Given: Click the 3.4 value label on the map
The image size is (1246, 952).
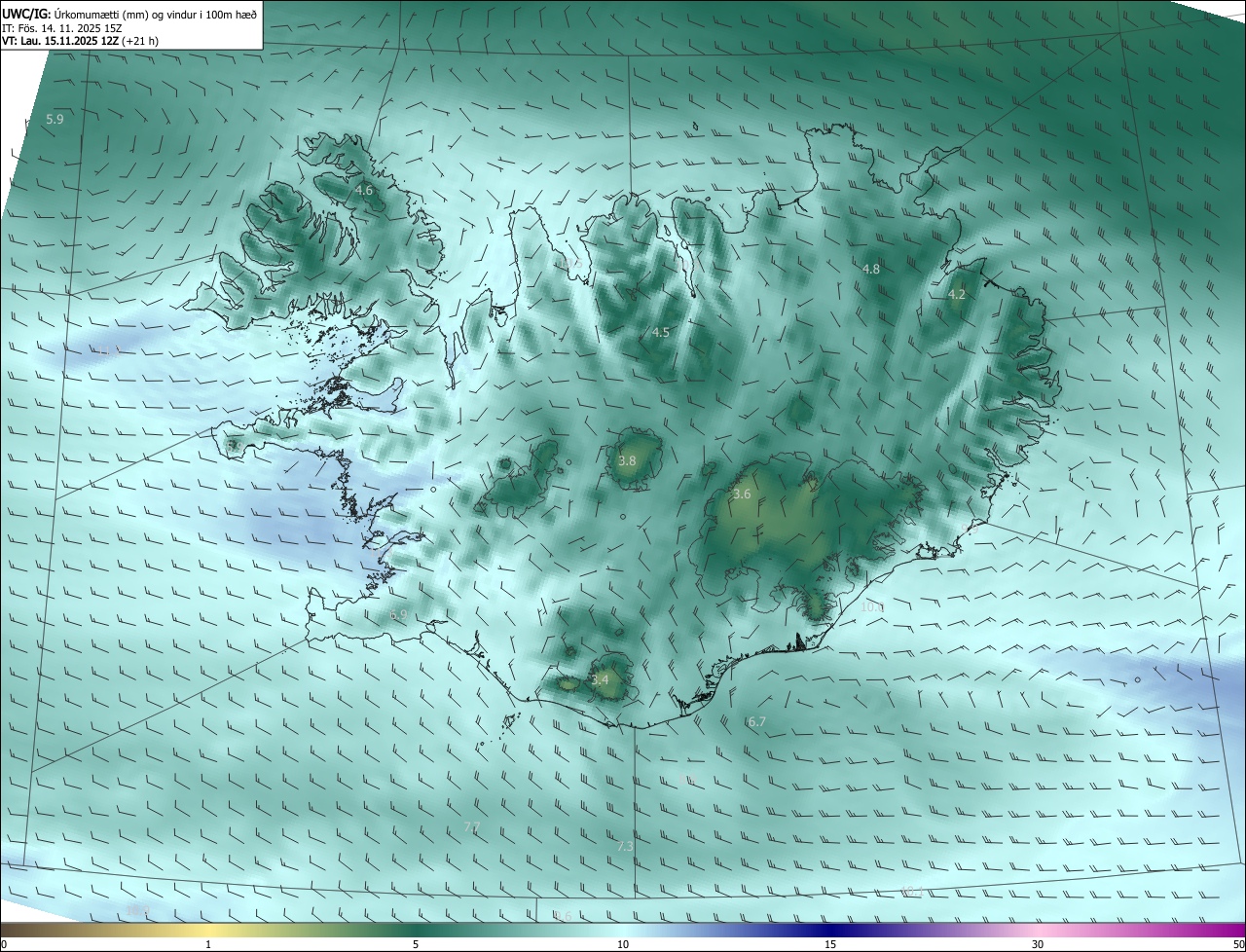Looking at the screenshot, I should tap(600, 679).
